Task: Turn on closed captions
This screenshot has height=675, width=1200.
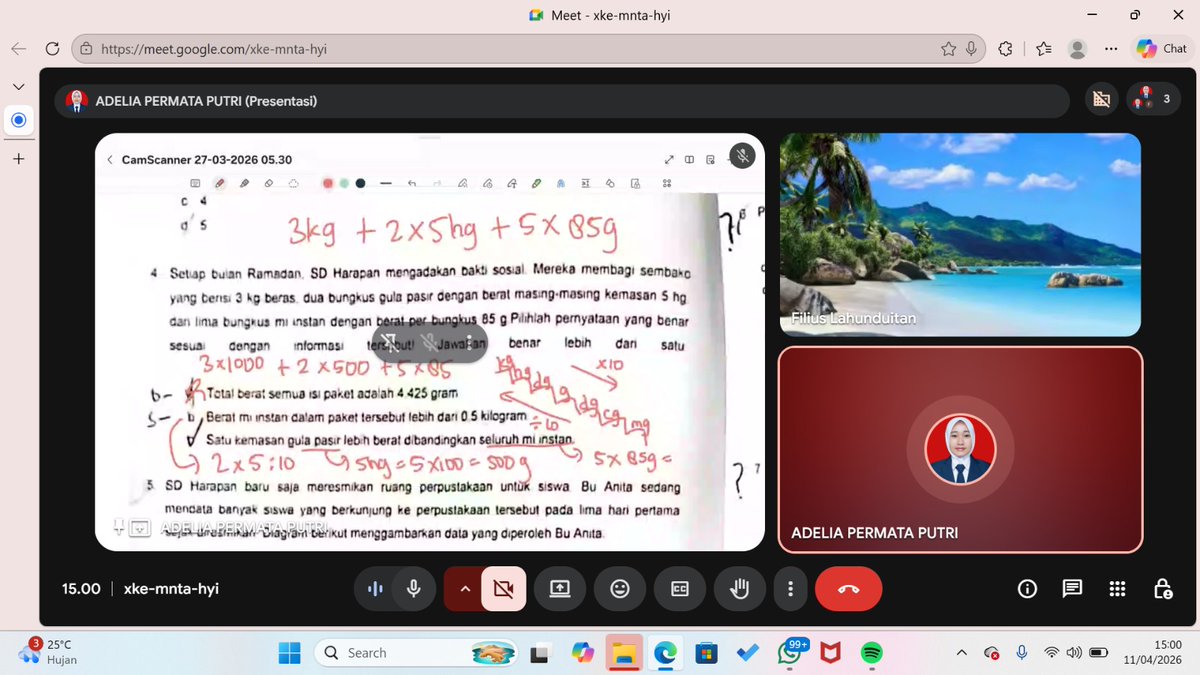Action: [x=680, y=589]
